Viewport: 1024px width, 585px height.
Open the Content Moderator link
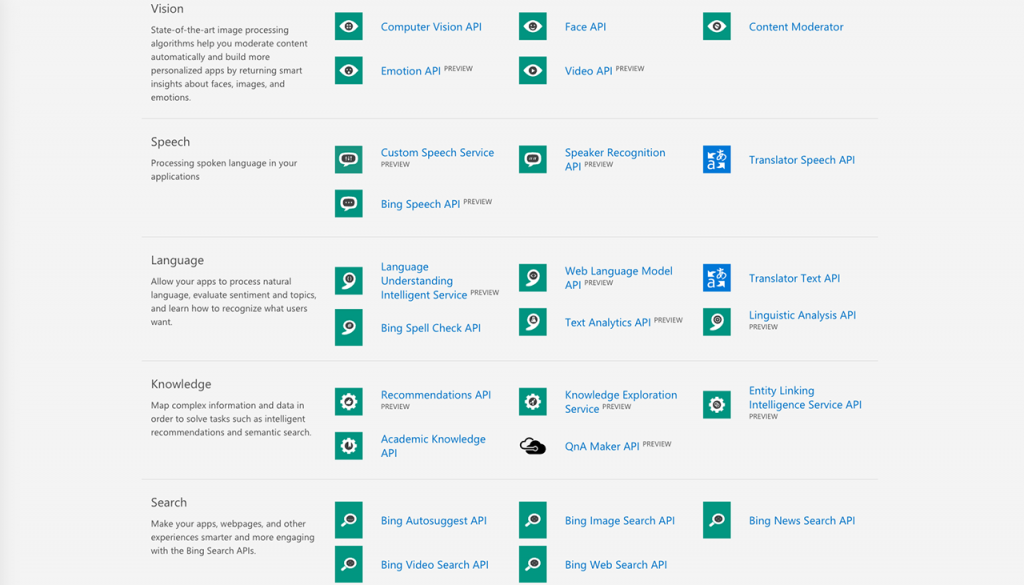tap(795, 27)
